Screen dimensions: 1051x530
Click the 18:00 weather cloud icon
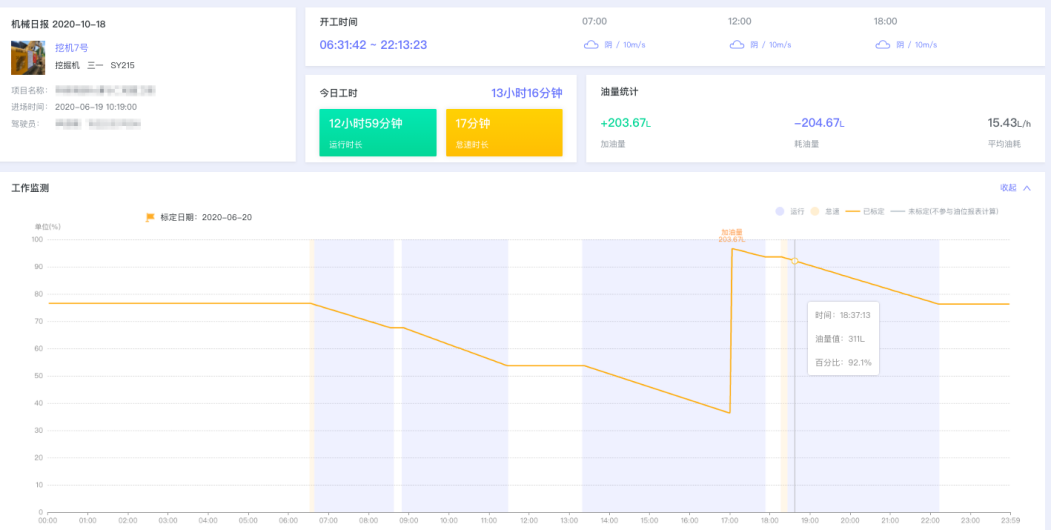pos(882,45)
